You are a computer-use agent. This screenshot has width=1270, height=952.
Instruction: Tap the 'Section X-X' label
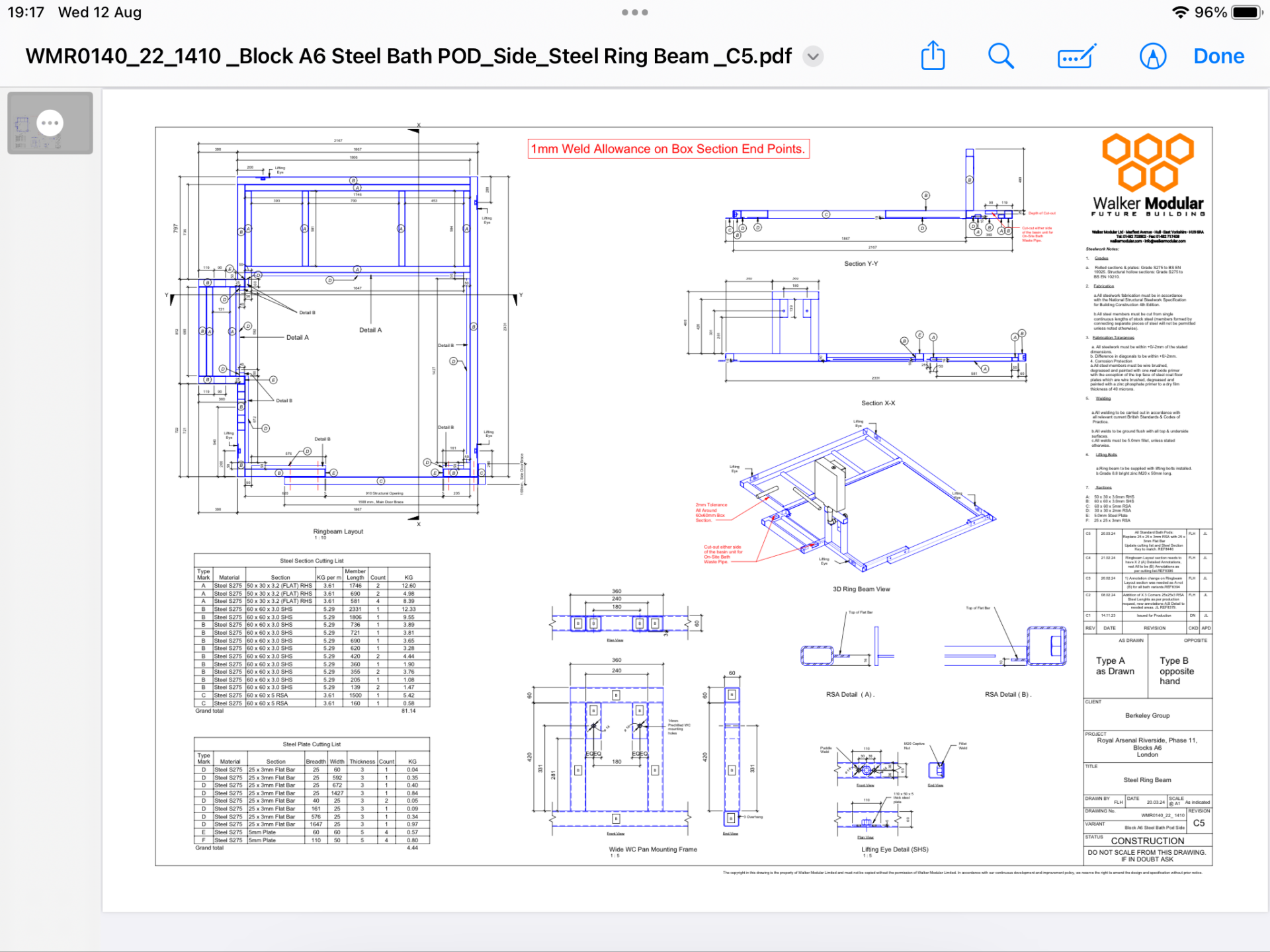tap(878, 403)
